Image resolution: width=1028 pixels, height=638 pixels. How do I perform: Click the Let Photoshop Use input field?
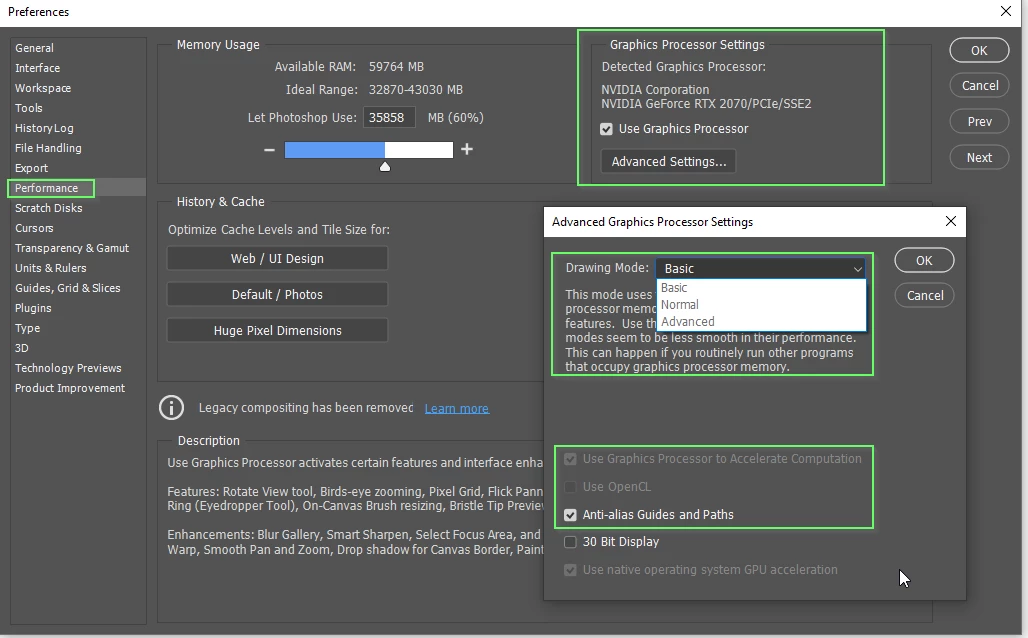click(x=389, y=118)
